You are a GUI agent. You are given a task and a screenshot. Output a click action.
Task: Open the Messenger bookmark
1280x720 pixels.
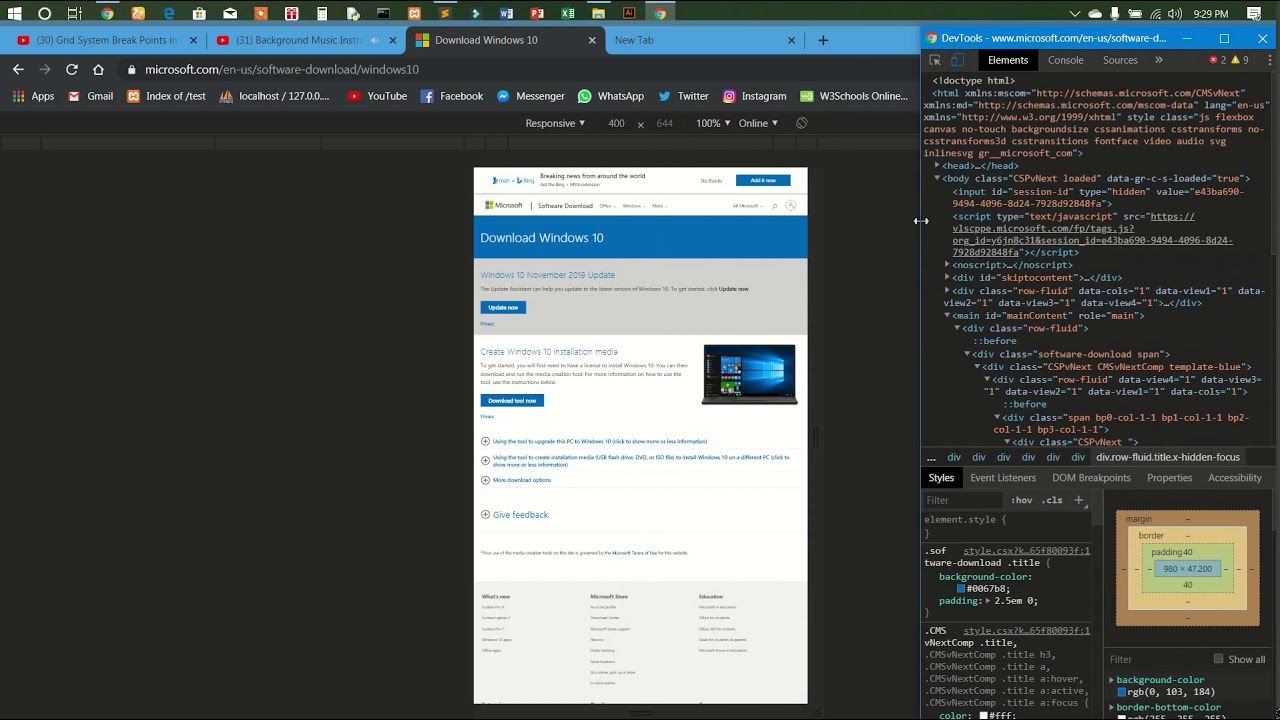pos(531,96)
